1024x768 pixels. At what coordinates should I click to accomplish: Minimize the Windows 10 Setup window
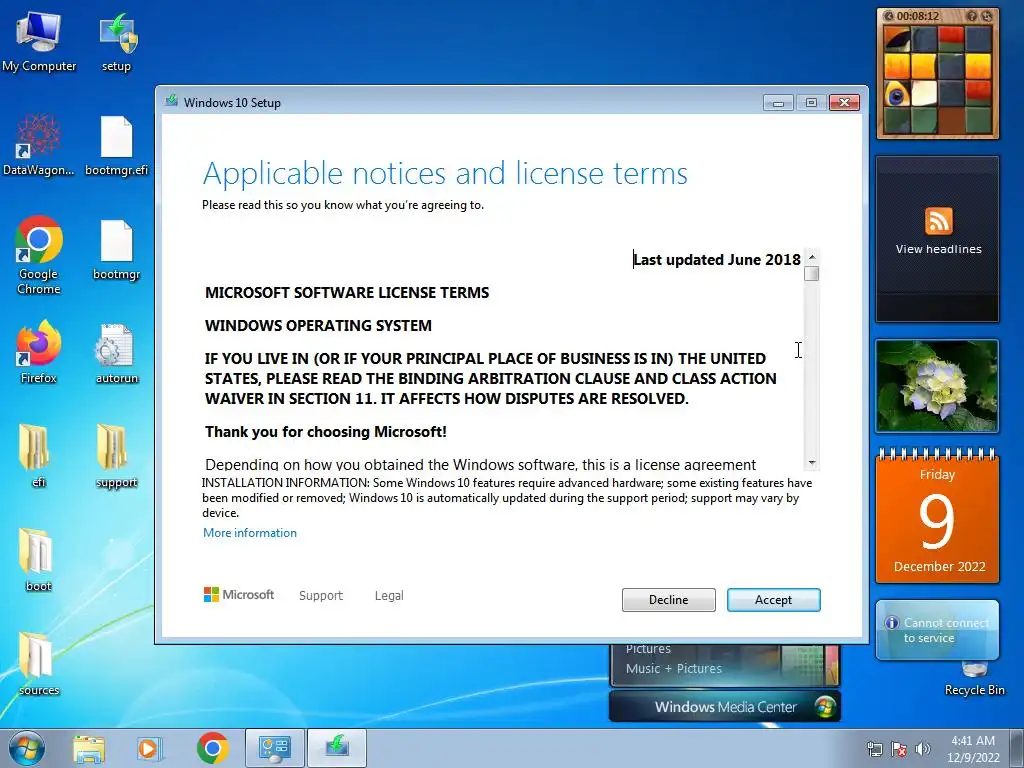(778, 103)
